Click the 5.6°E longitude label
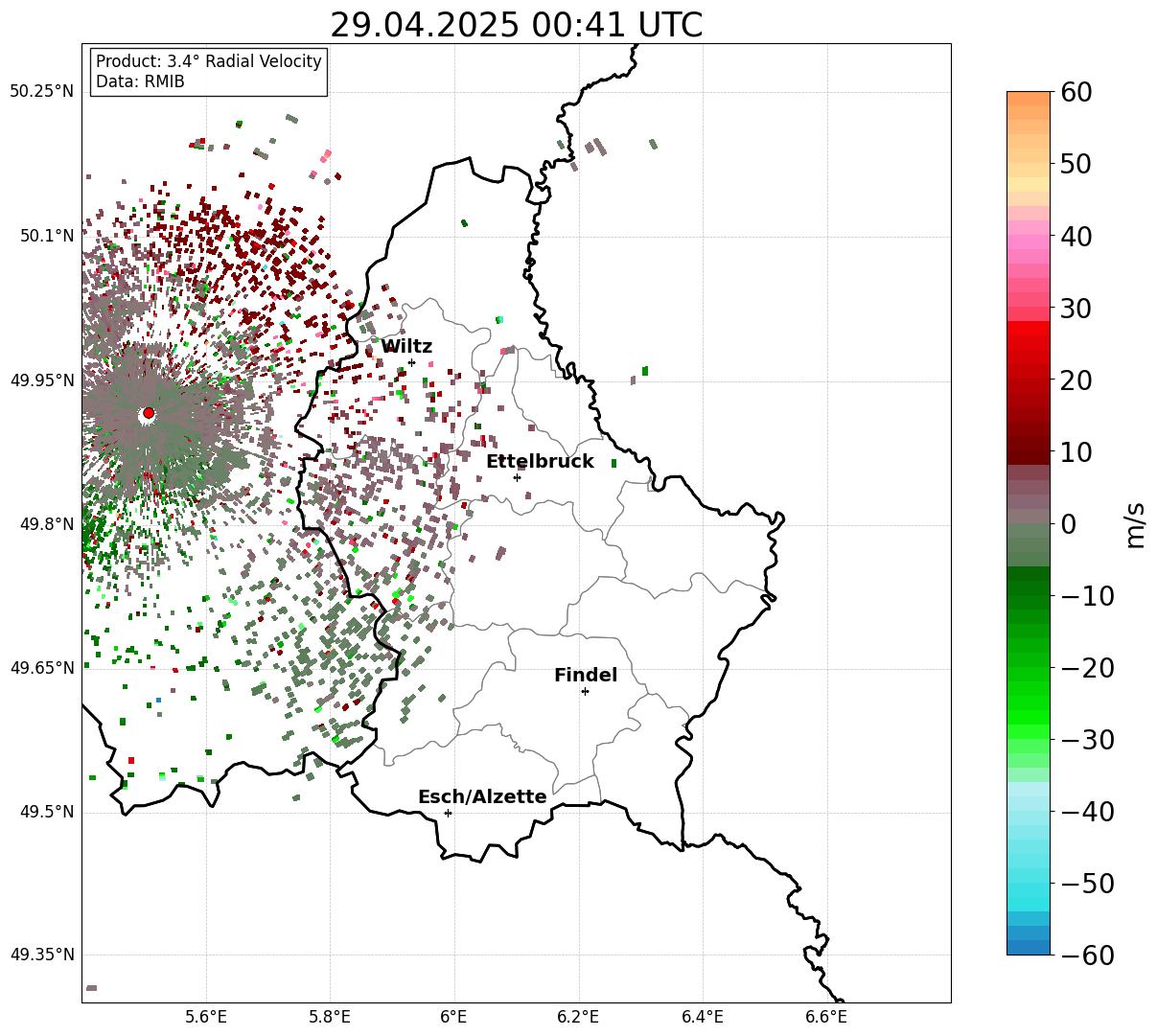Screen dimensions: 1157x1036 (x=206, y=1018)
